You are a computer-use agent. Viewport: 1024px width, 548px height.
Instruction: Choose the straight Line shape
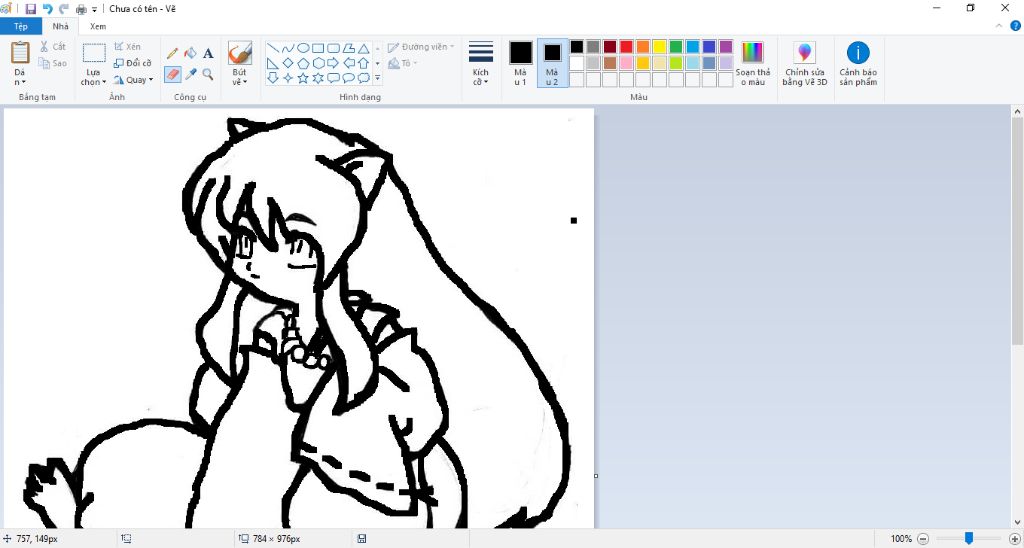273,48
